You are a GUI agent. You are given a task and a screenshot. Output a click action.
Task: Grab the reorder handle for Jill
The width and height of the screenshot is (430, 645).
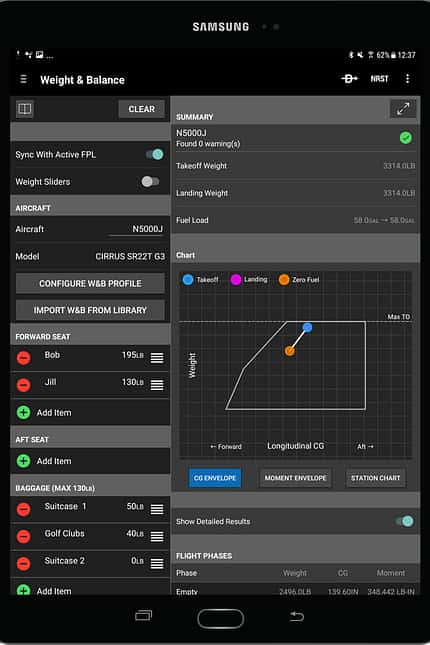pos(157,385)
